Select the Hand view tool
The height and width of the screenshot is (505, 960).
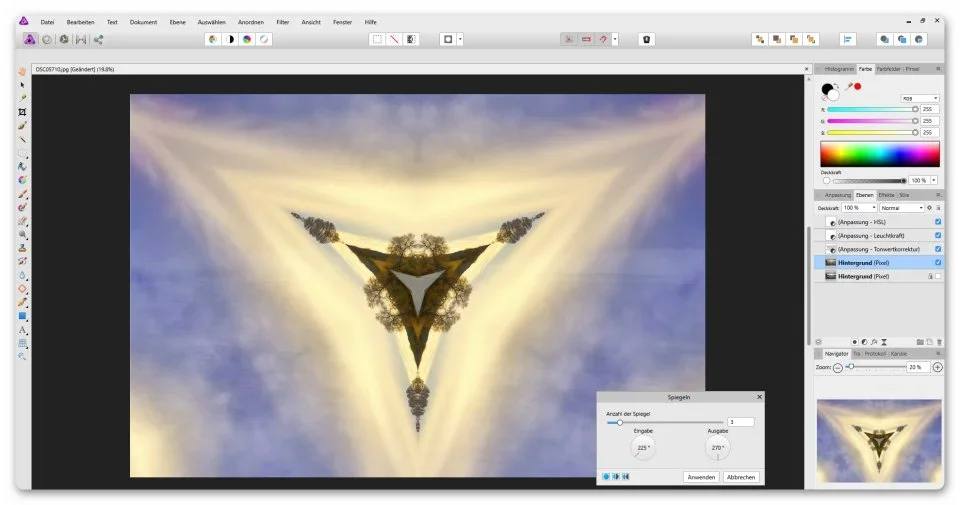pyautogui.click(x=22, y=72)
